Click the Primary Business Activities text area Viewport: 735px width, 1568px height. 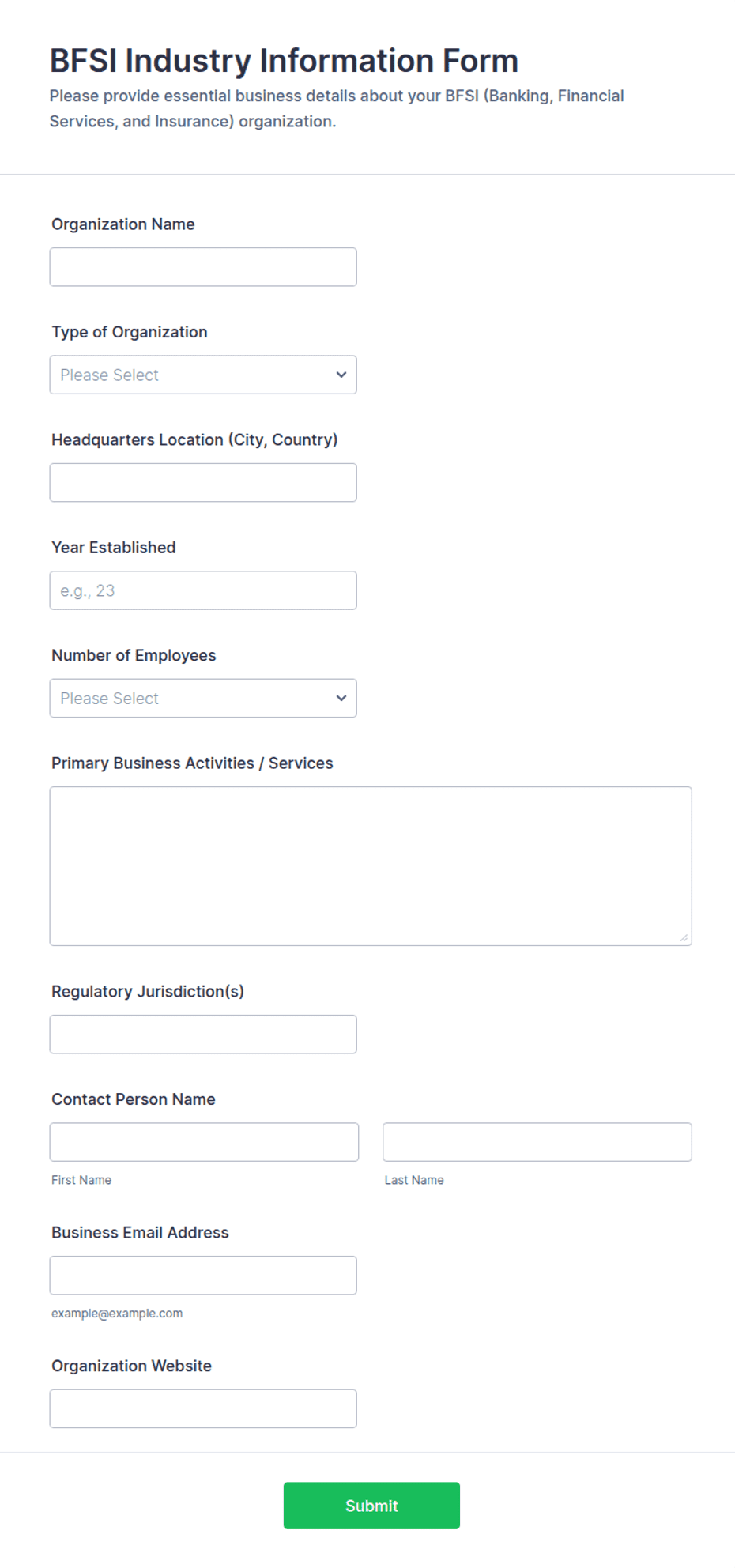click(371, 866)
